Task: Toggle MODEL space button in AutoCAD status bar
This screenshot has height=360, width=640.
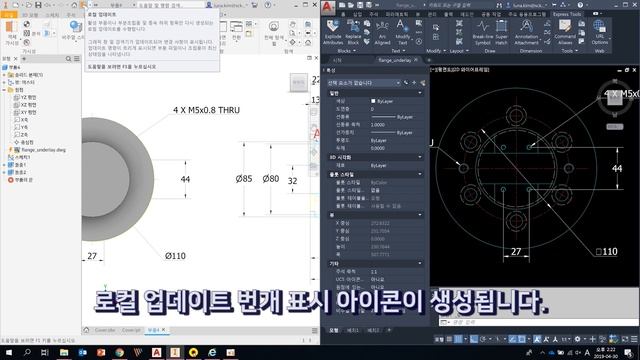Action: tap(439, 339)
